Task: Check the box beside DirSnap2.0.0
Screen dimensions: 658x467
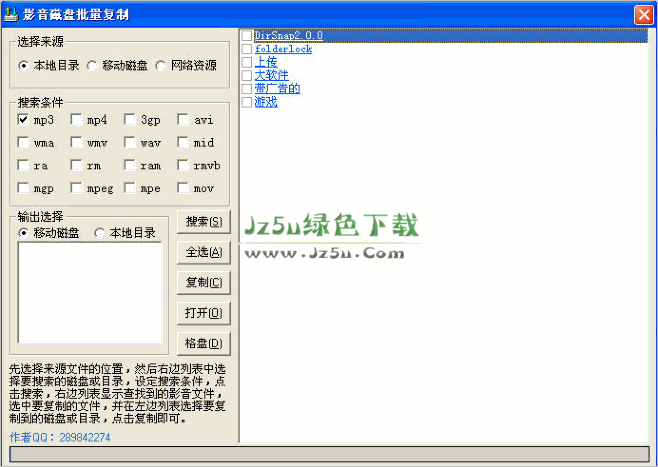Action: pos(247,36)
